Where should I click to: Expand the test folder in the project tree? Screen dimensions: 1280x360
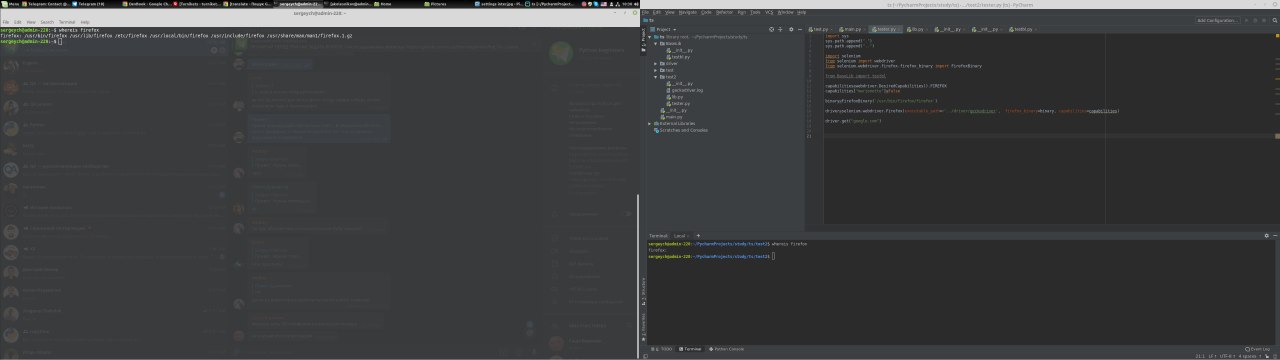point(656,70)
